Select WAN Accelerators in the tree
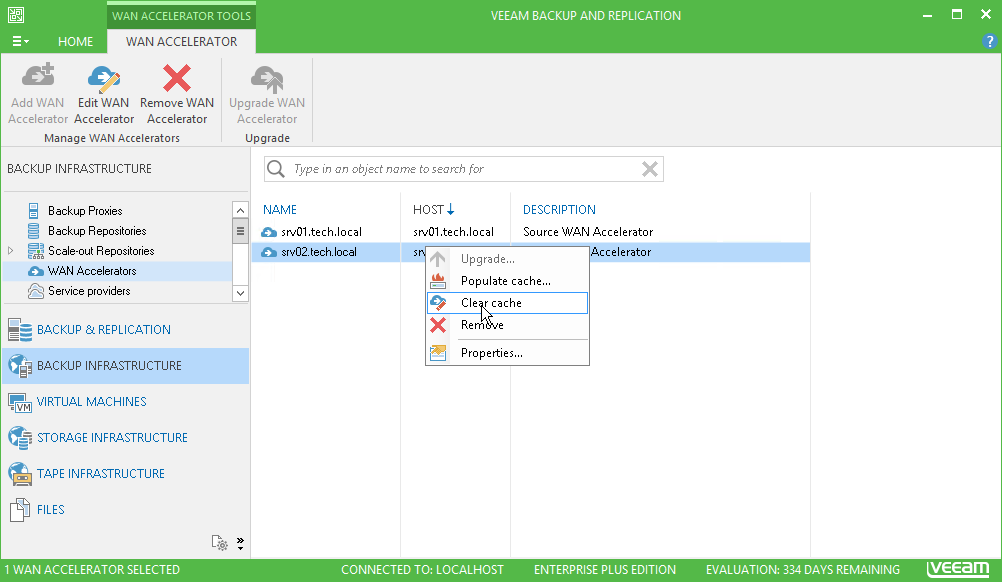Screen dimensions: 1002x582 click(x=92, y=271)
